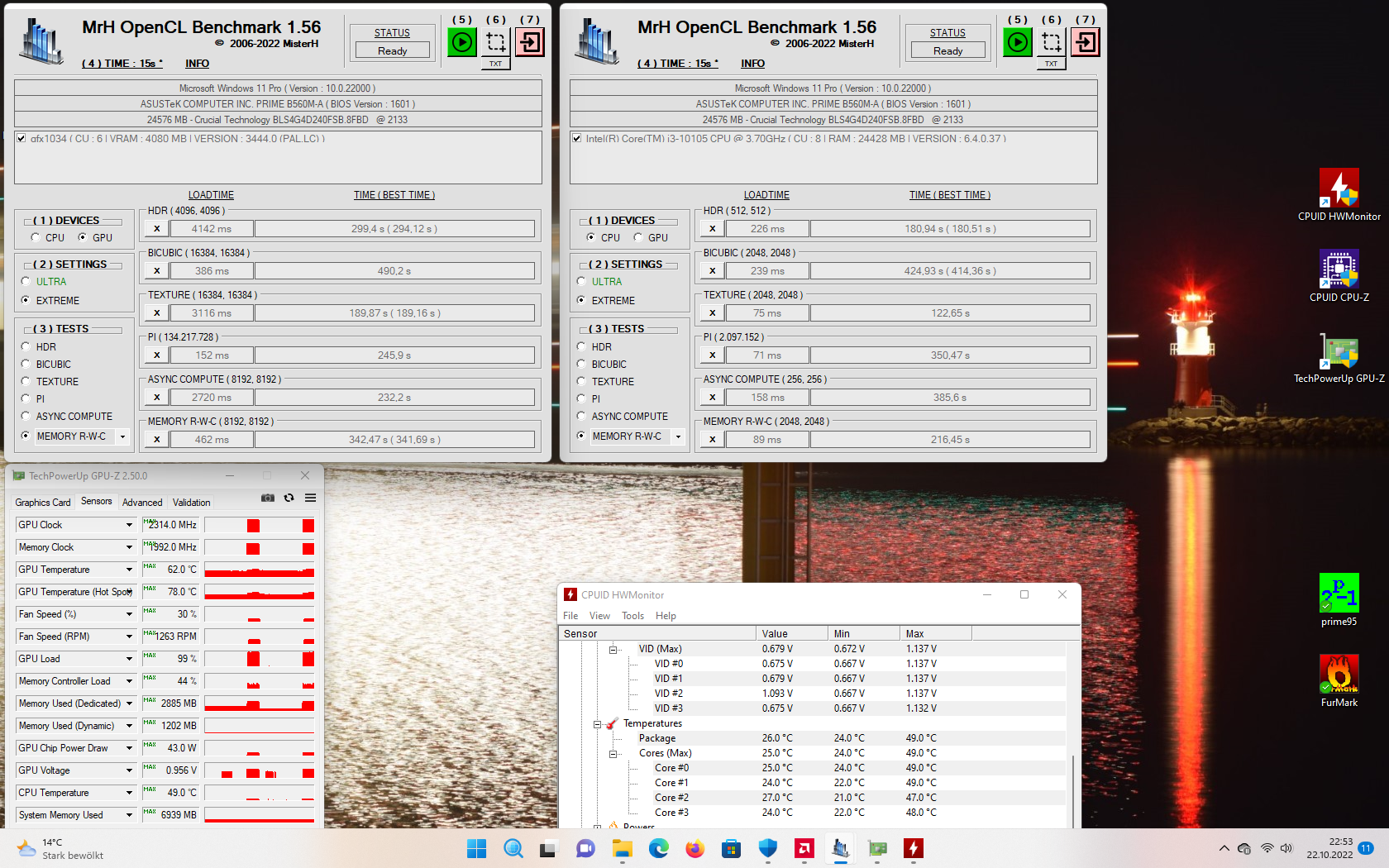Viewport: 1389px width, 868px height.
Task: Open AMD software icon in taskbar
Action: (x=804, y=848)
